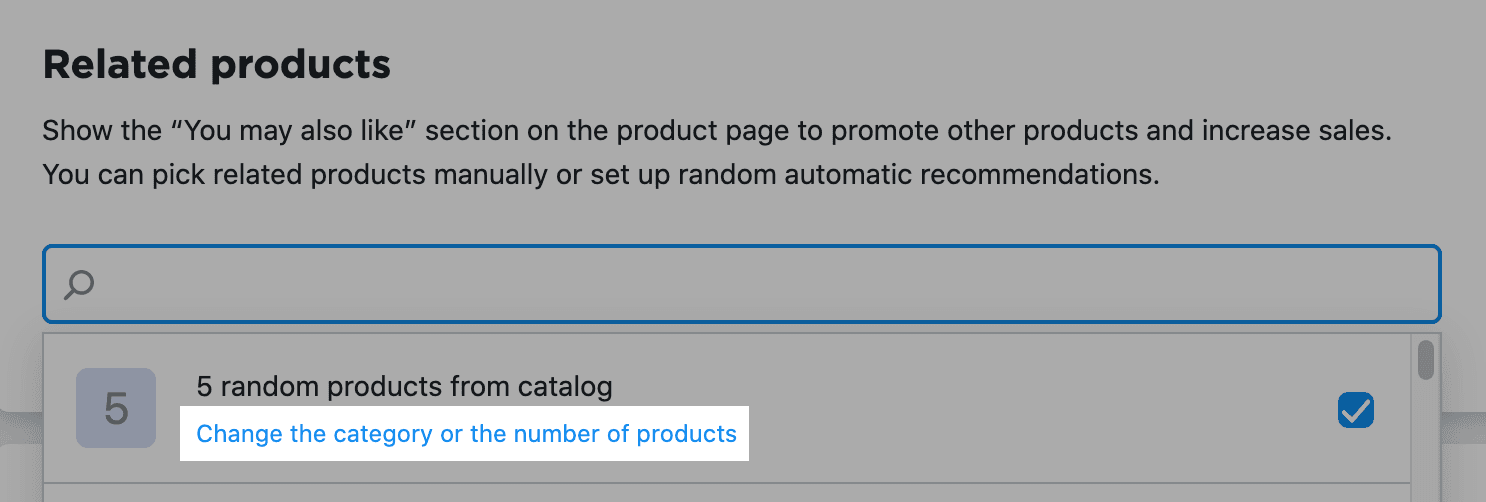Click empty space in the random products row

click(x=1000, y=409)
